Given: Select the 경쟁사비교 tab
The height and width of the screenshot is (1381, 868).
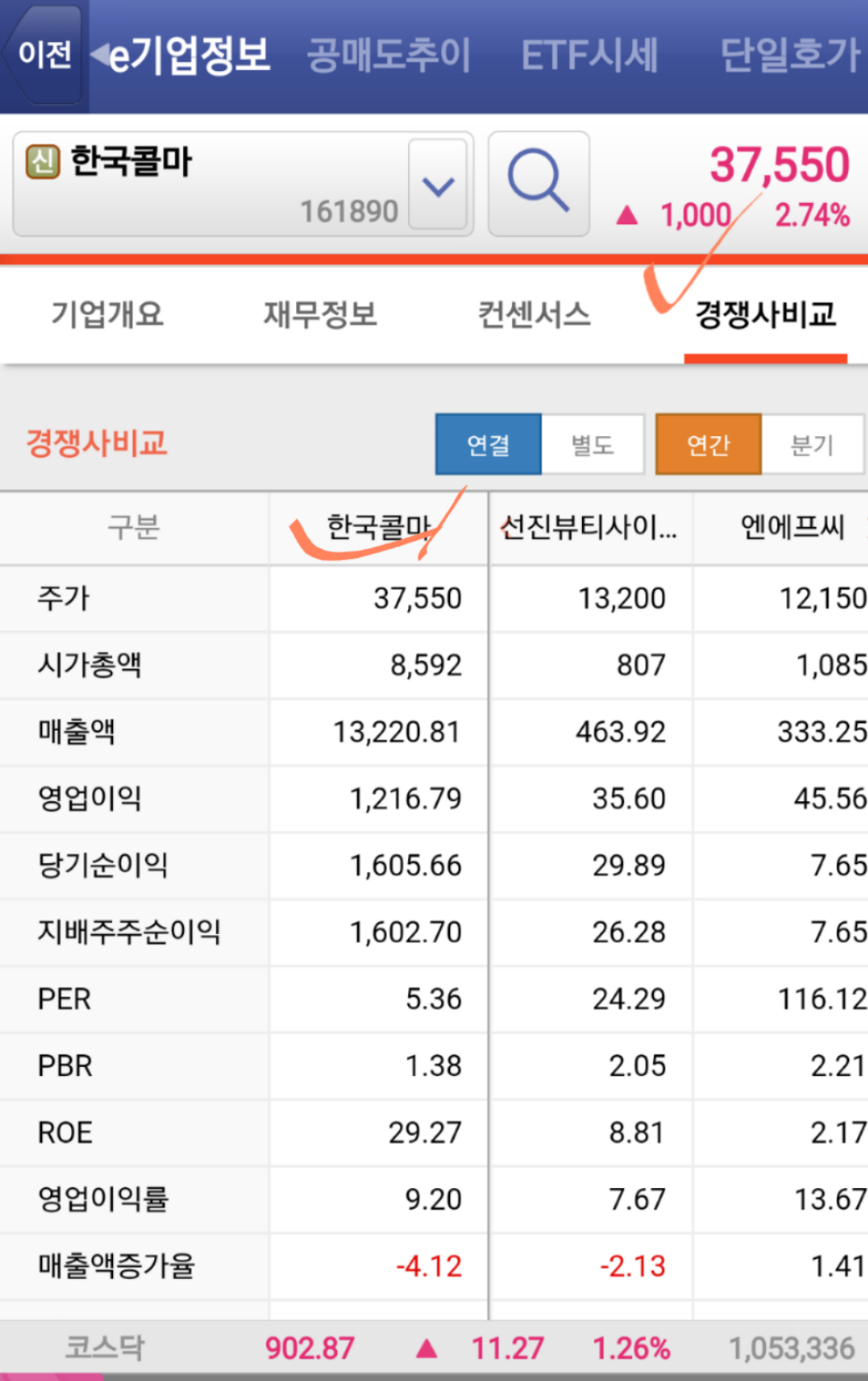Looking at the screenshot, I should (766, 314).
